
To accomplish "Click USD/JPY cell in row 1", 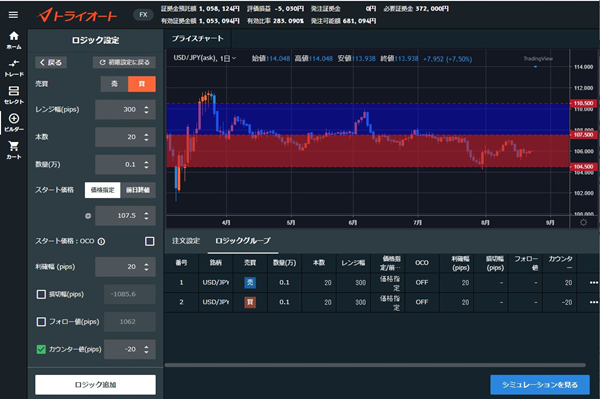I will 215,283.
